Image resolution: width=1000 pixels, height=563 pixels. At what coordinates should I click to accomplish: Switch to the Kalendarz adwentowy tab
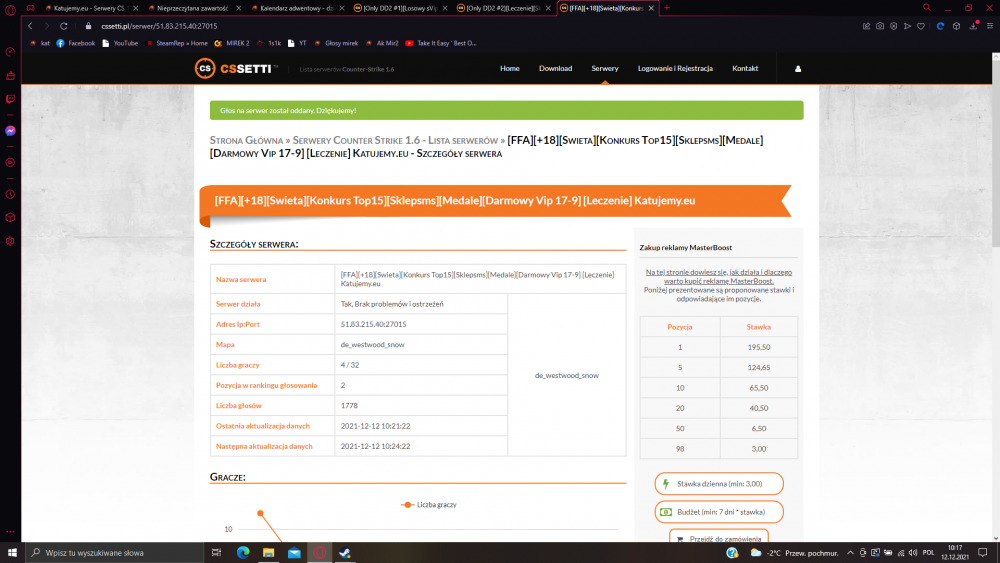tap(296, 8)
